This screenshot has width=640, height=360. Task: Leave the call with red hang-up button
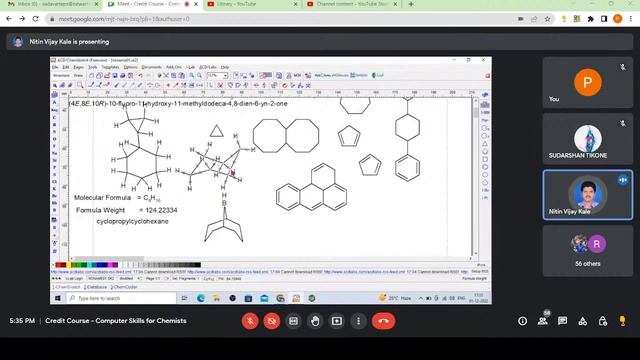(383, 321)
